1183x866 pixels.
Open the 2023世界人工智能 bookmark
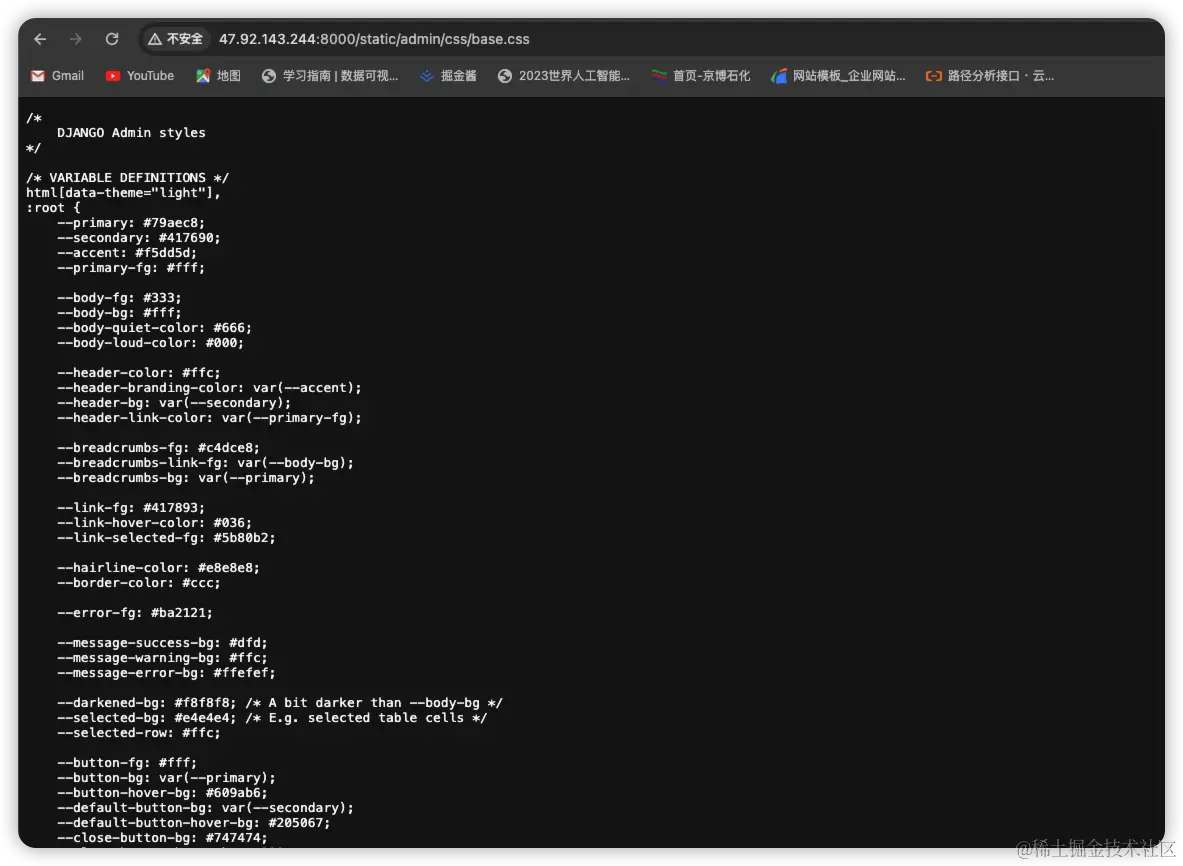[564, 76]
